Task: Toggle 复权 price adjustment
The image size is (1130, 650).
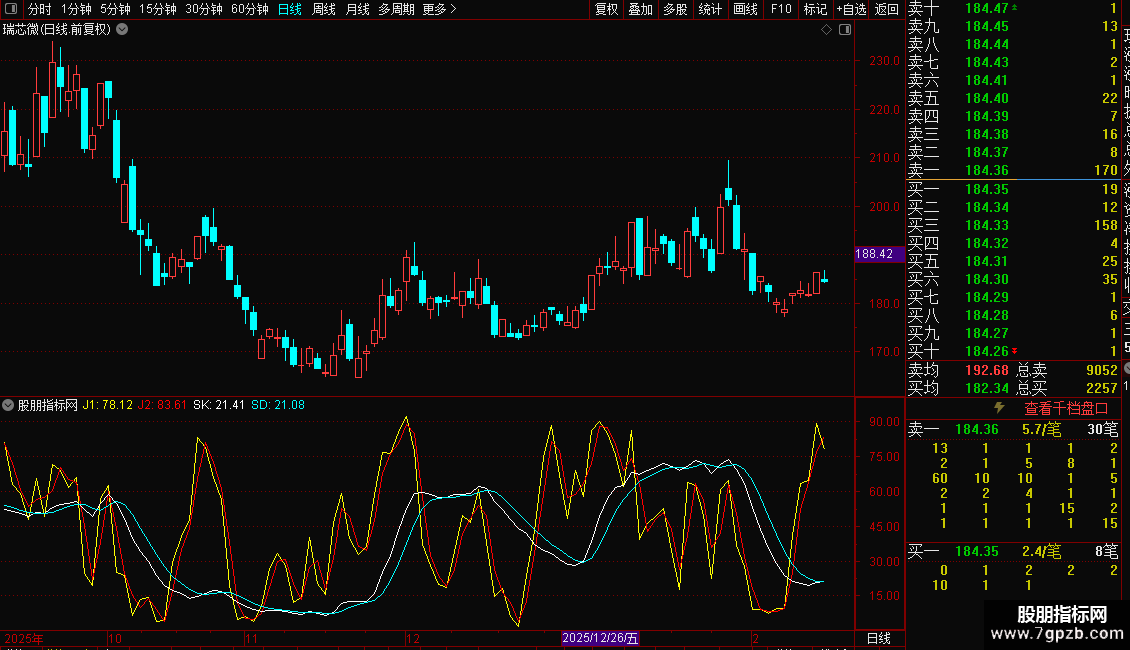Action: pos(607,9)
